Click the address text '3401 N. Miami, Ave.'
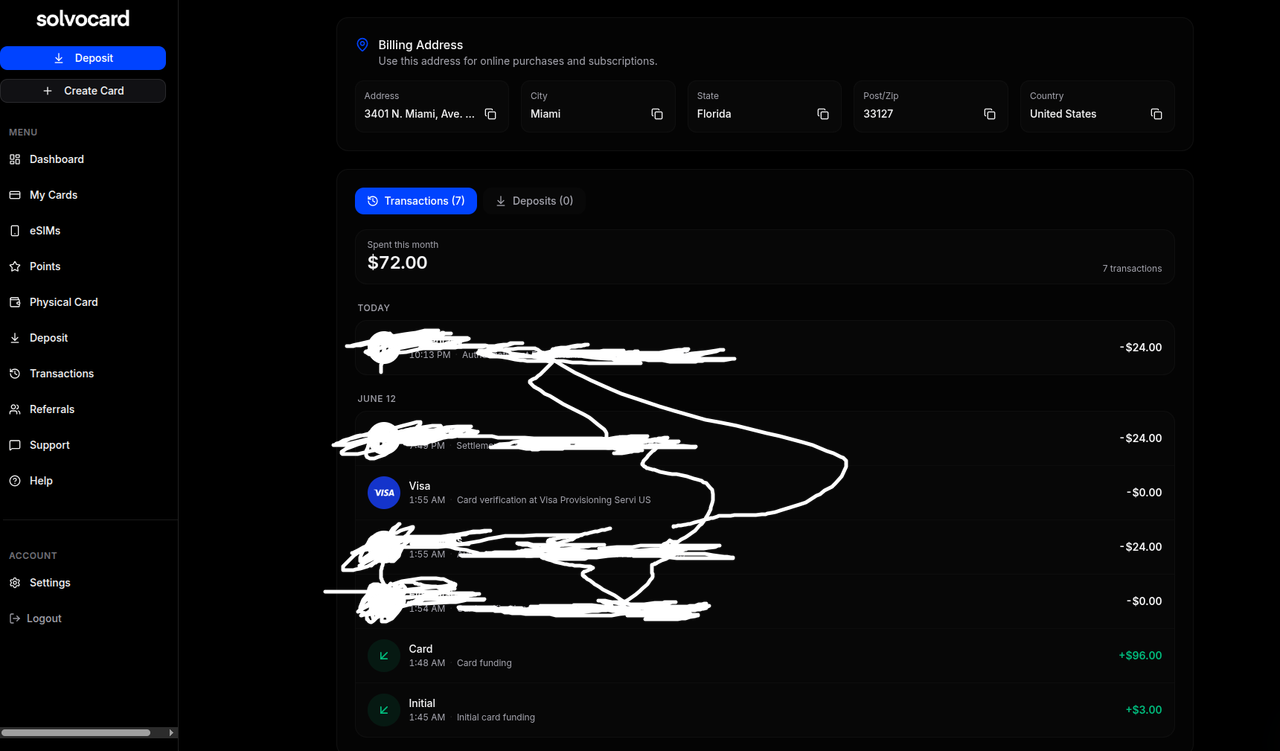Viewport: 1280px width, 751px height. [419, 114]
